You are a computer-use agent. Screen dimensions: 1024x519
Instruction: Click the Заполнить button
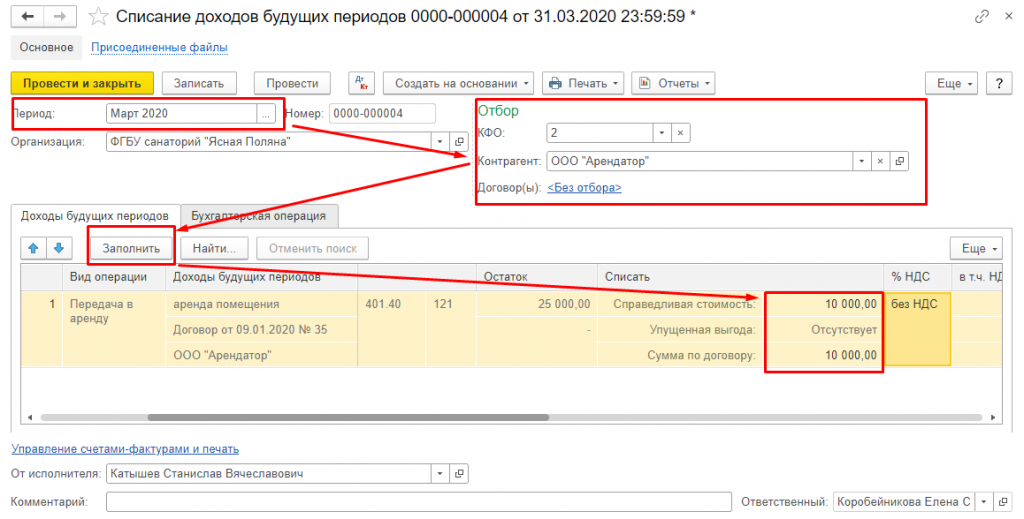pos(132,248)
